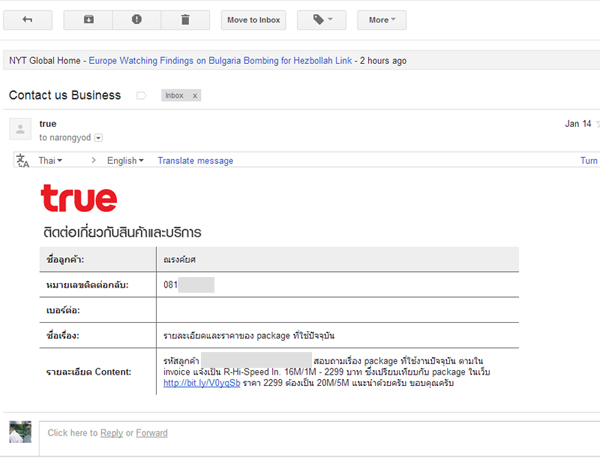Viewport: 600px width, 465px height.
Task: Click the translate language icon
Action: [23, 160]
